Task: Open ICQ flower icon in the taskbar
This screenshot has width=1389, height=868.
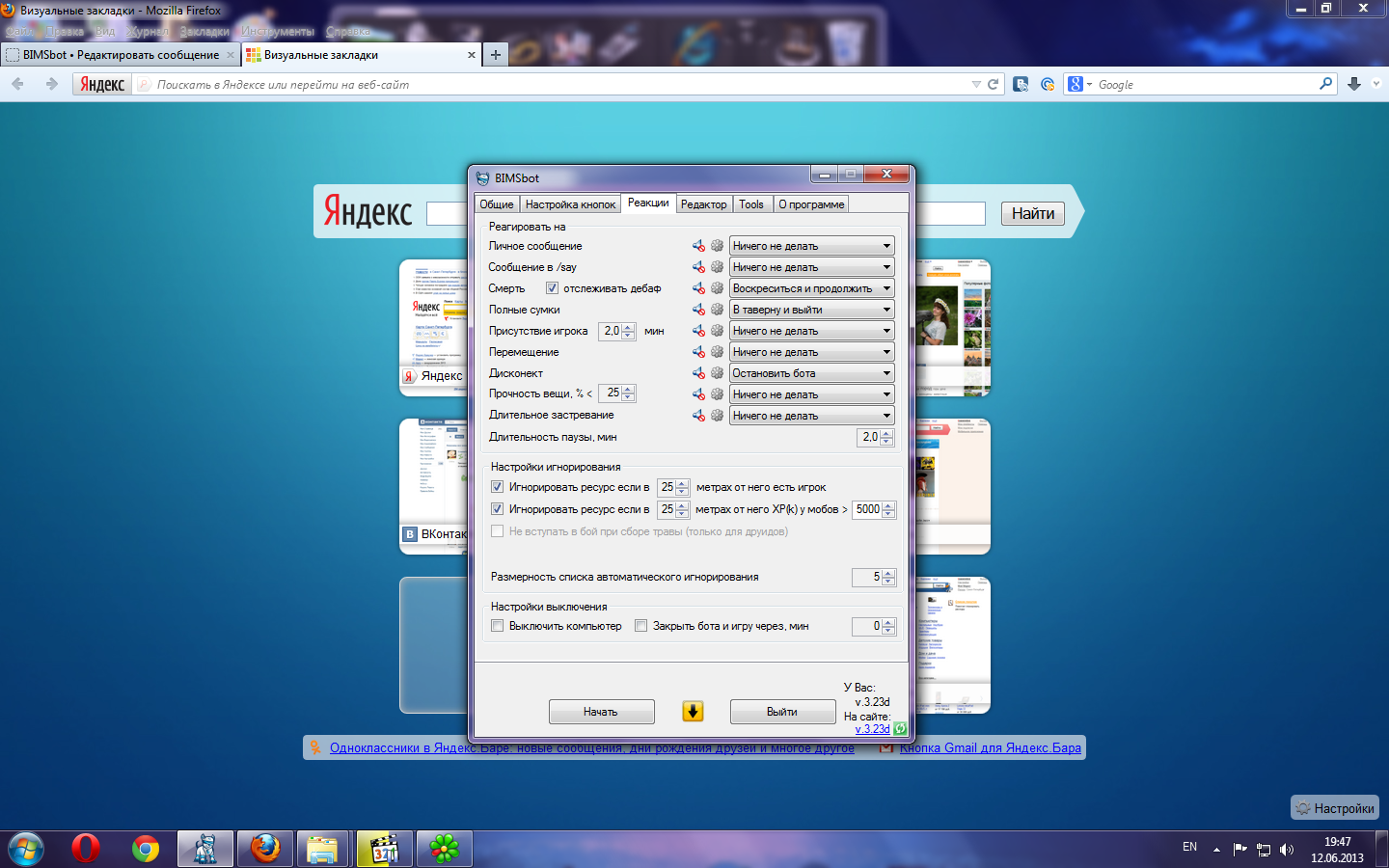Action: coord(444,849)
